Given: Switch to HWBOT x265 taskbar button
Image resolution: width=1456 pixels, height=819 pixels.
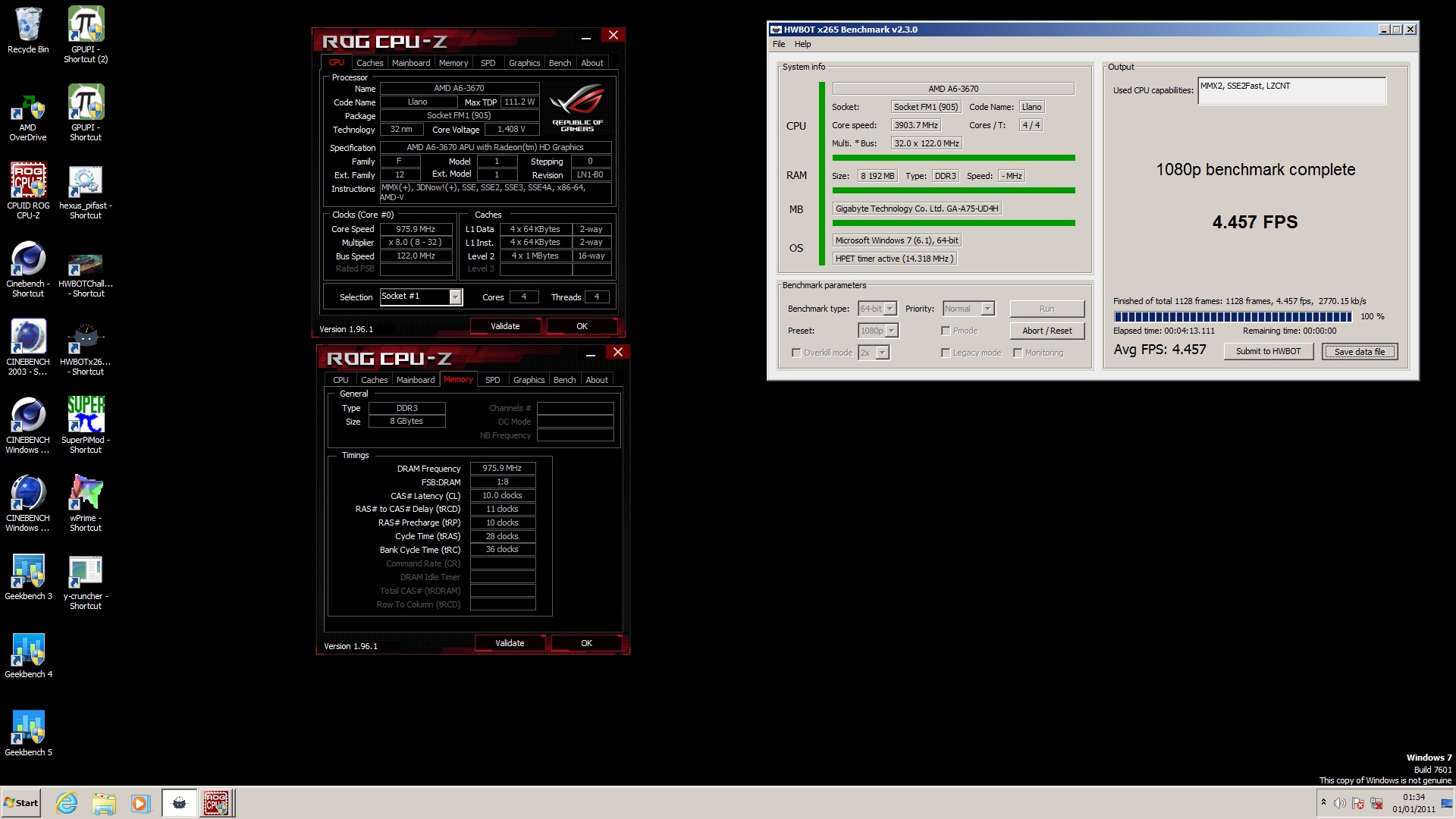Looking at the screenshot, I should pyautogui.click(x=180, y=803).
